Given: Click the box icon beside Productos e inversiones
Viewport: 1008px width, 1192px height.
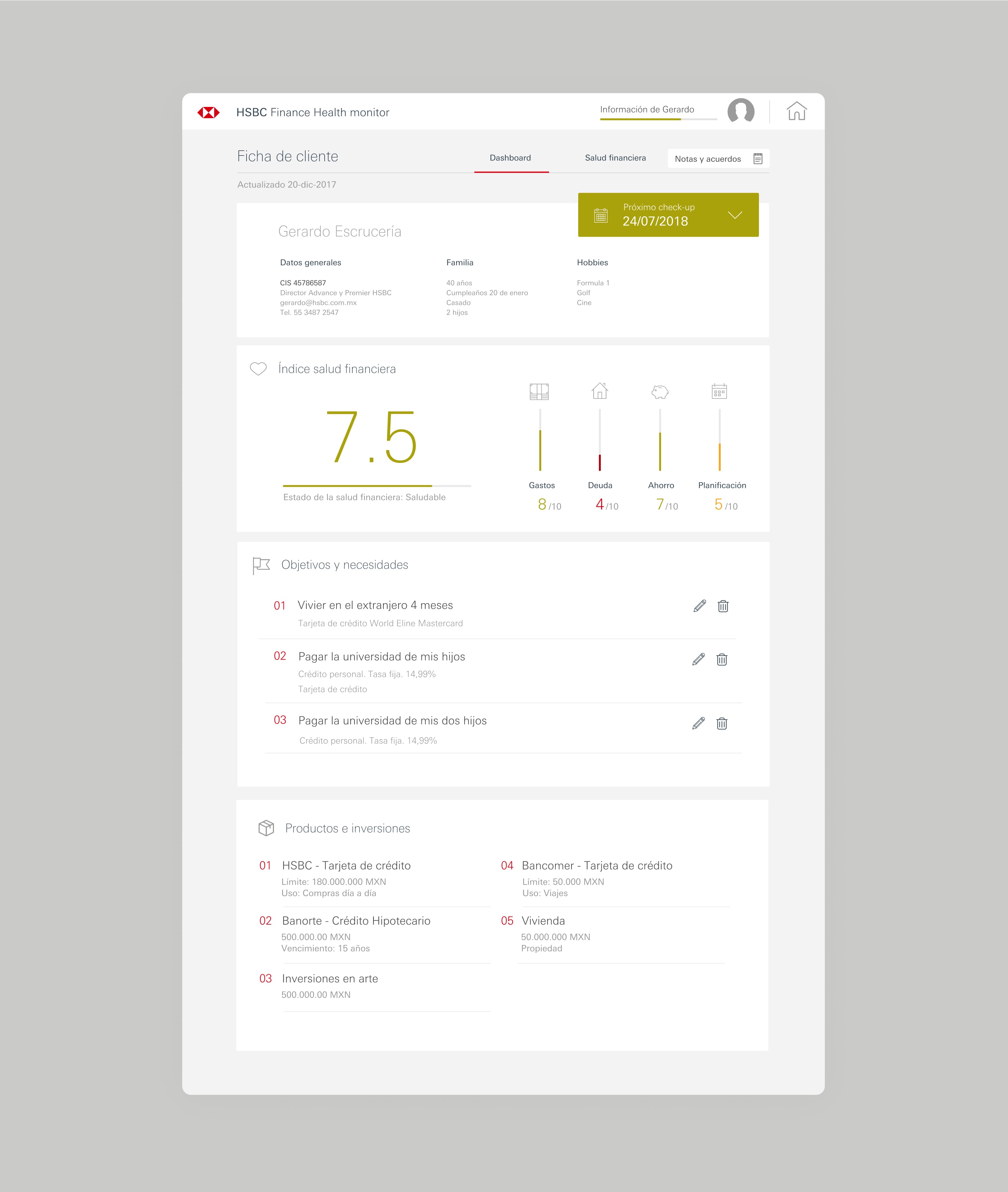Looking at the screenshot, I should coord(266,828).
